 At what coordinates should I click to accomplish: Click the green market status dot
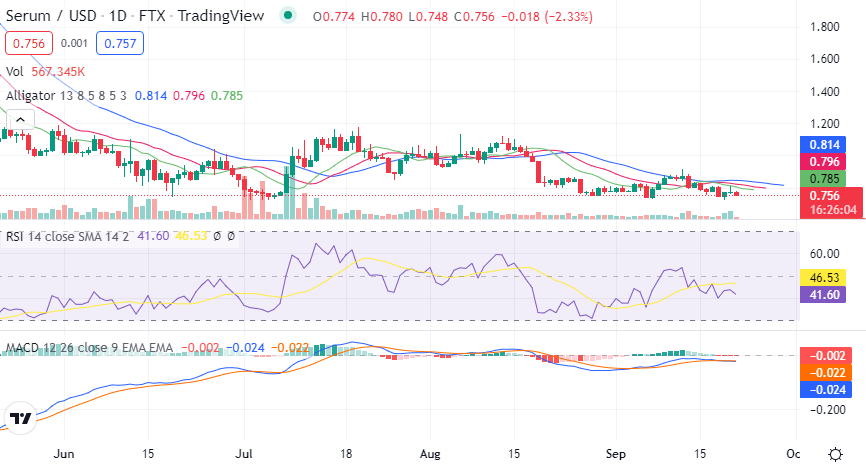coord(287,15)
